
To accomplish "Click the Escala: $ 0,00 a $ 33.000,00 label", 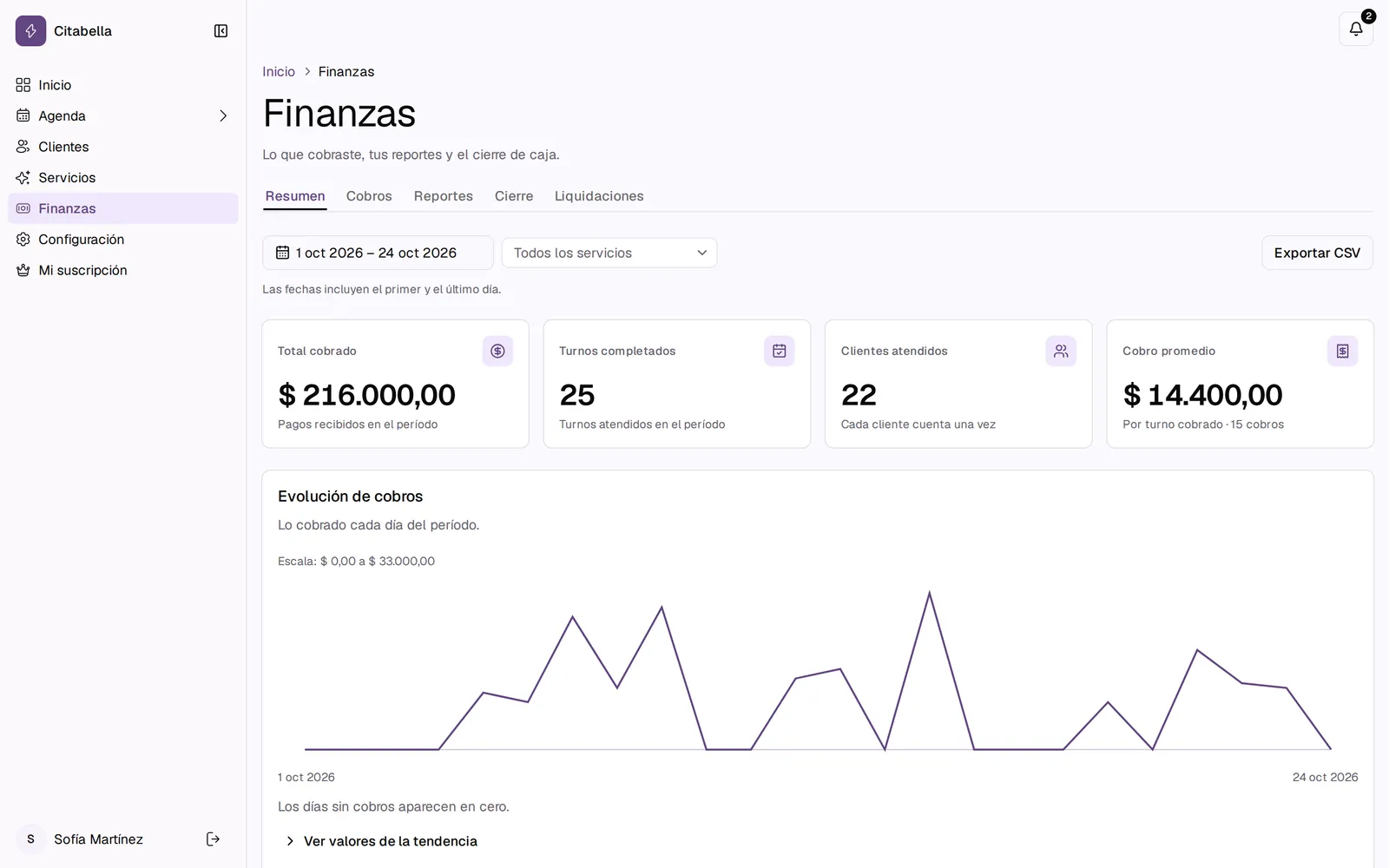I will click(x=356, y=562).
